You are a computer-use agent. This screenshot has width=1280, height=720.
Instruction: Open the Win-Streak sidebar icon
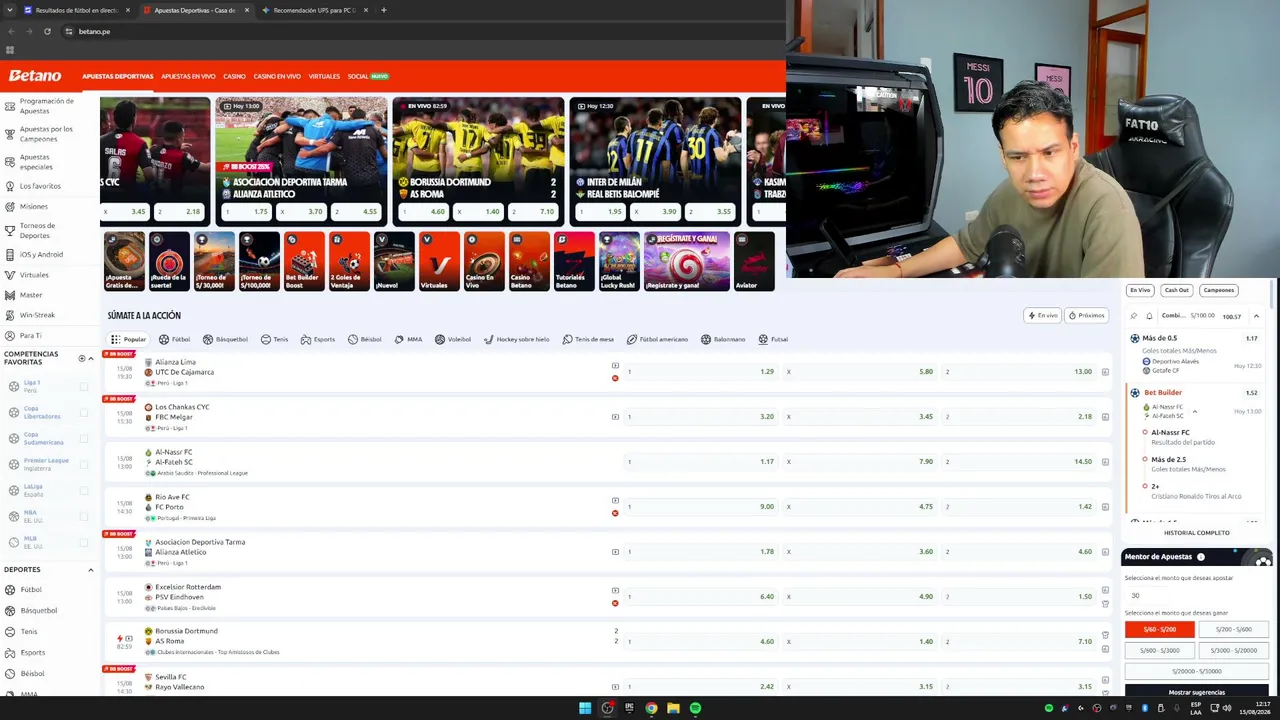(10, 315)
